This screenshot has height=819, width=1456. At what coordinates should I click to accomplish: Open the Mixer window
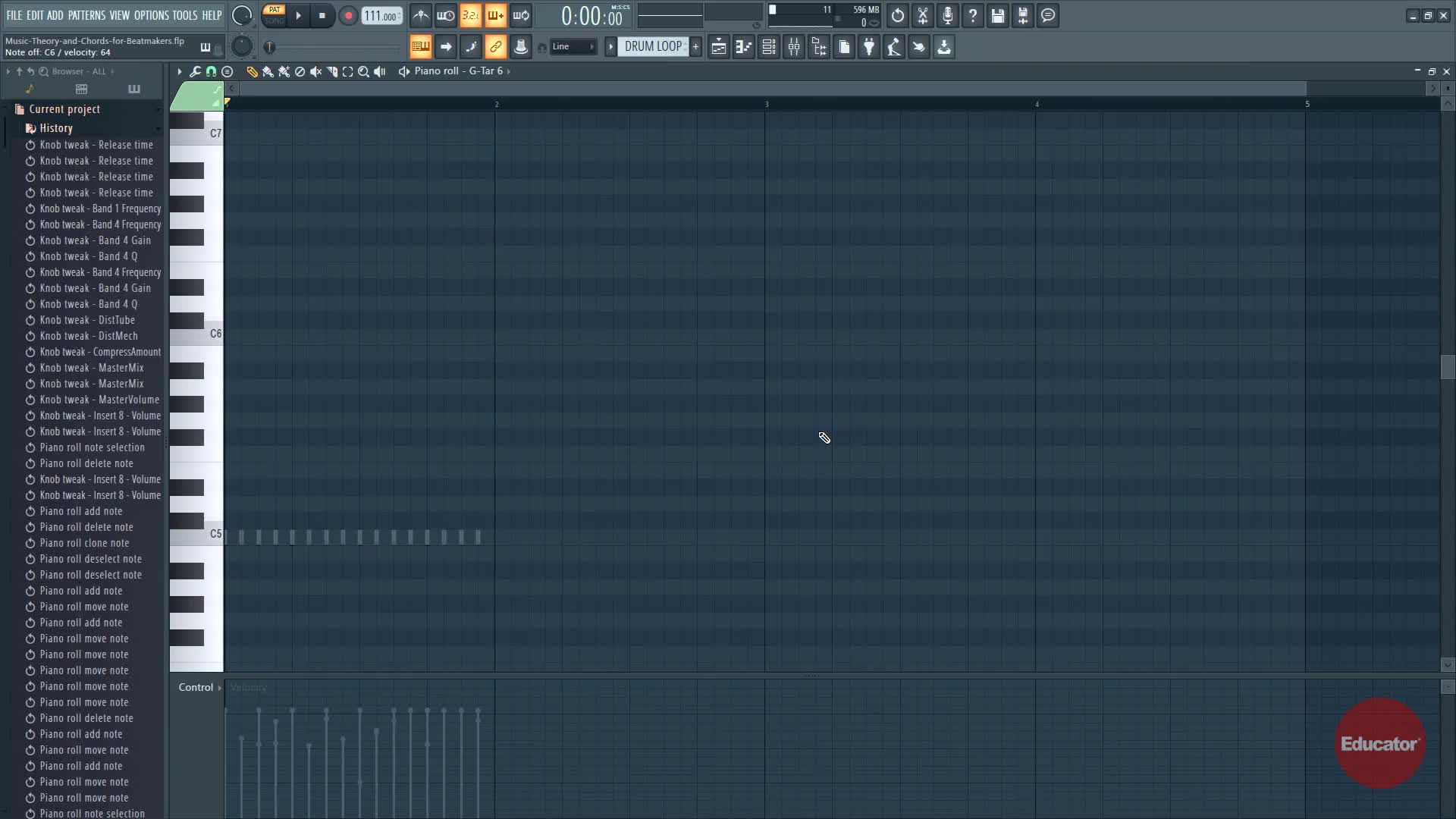click(x=794, y=47)
